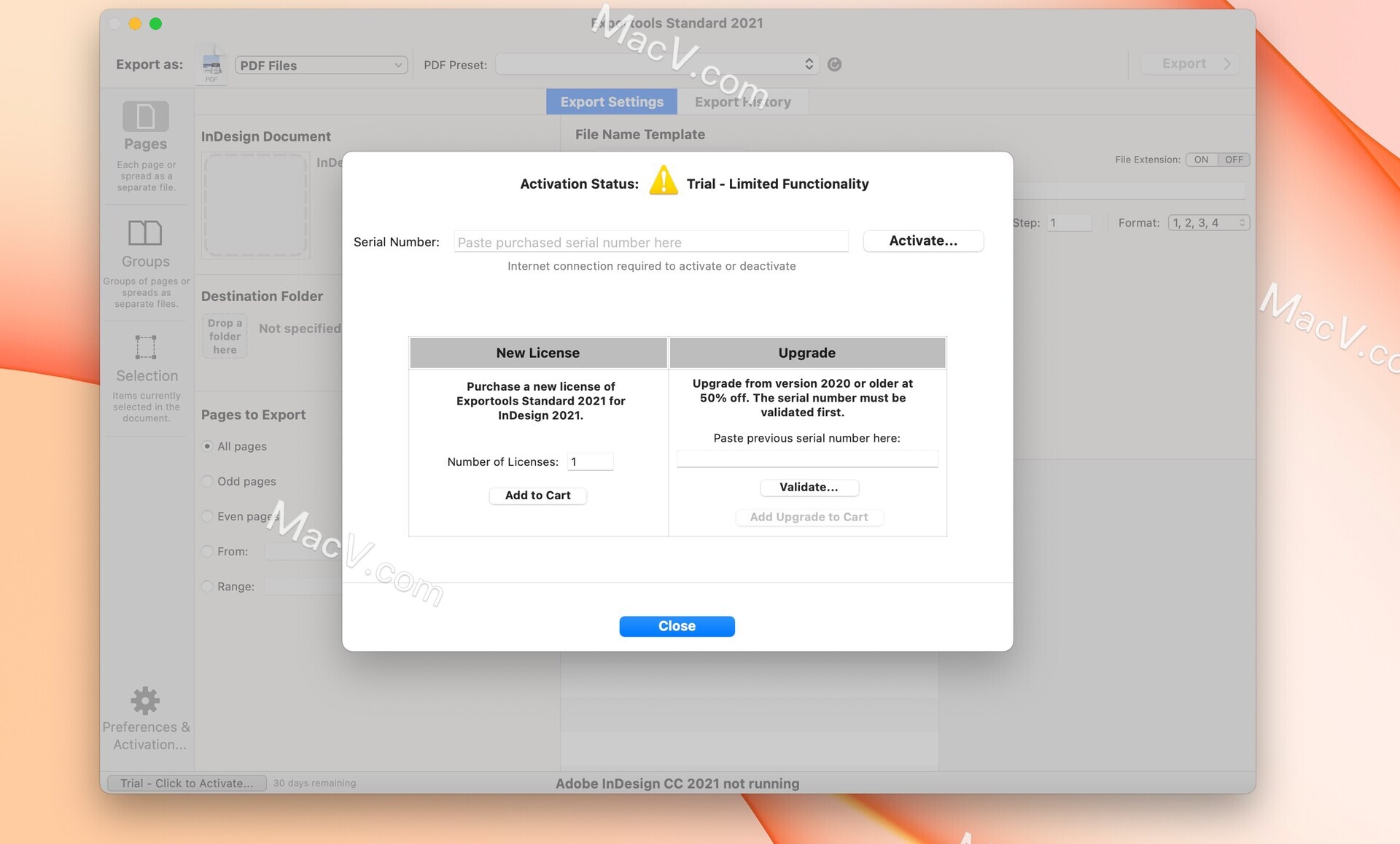Switch to the Export History tab

point(742,101)
